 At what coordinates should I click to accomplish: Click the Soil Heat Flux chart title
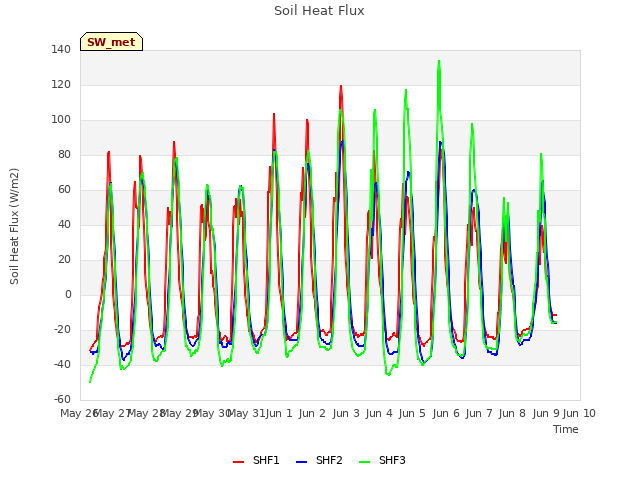point(319,11)
